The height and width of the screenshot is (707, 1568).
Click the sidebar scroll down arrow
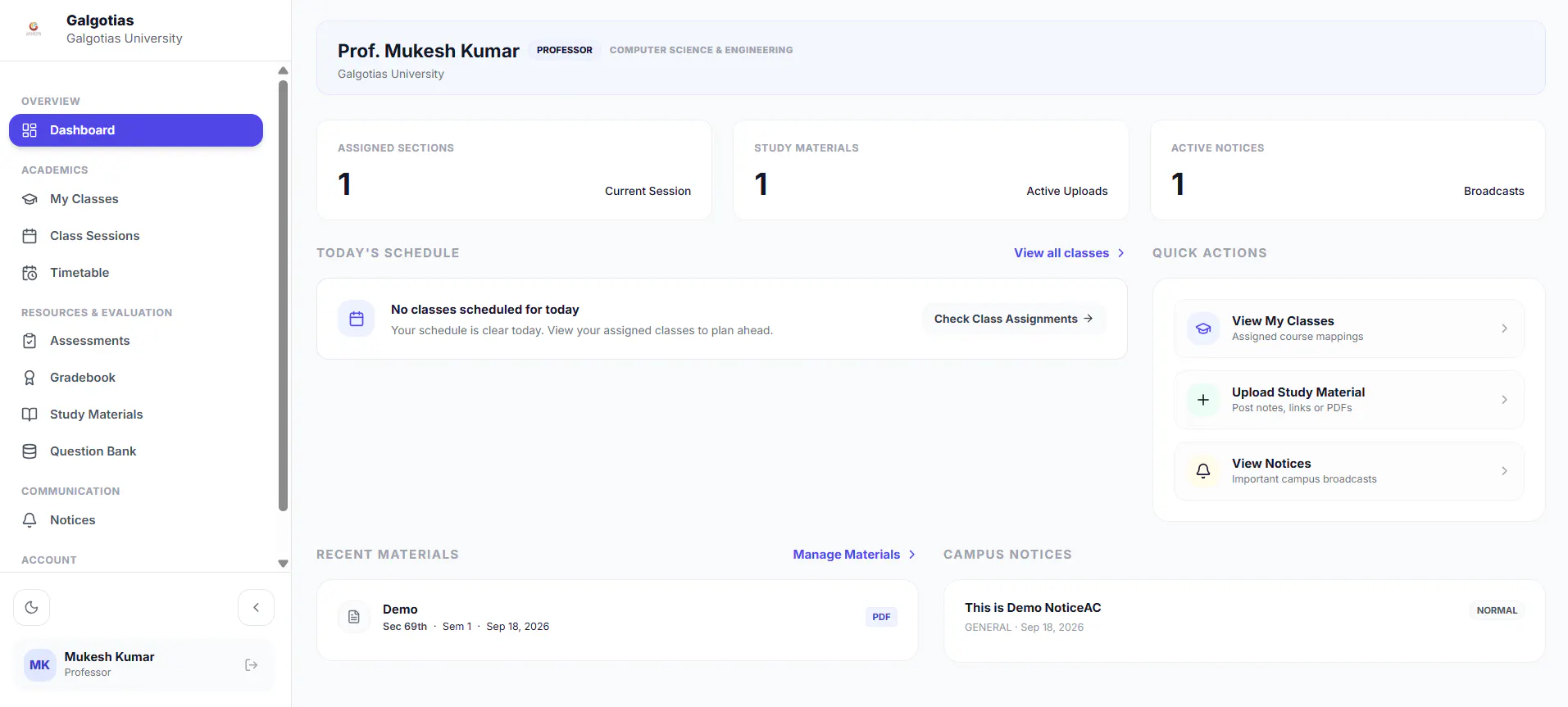click(283, 564)
